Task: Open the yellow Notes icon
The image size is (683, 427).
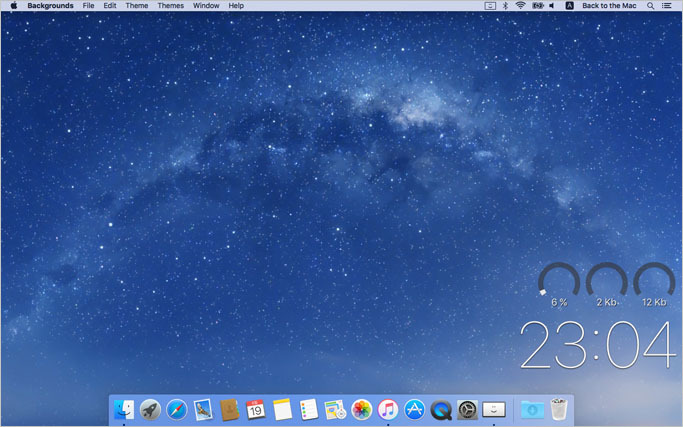Action: point(282,410)
